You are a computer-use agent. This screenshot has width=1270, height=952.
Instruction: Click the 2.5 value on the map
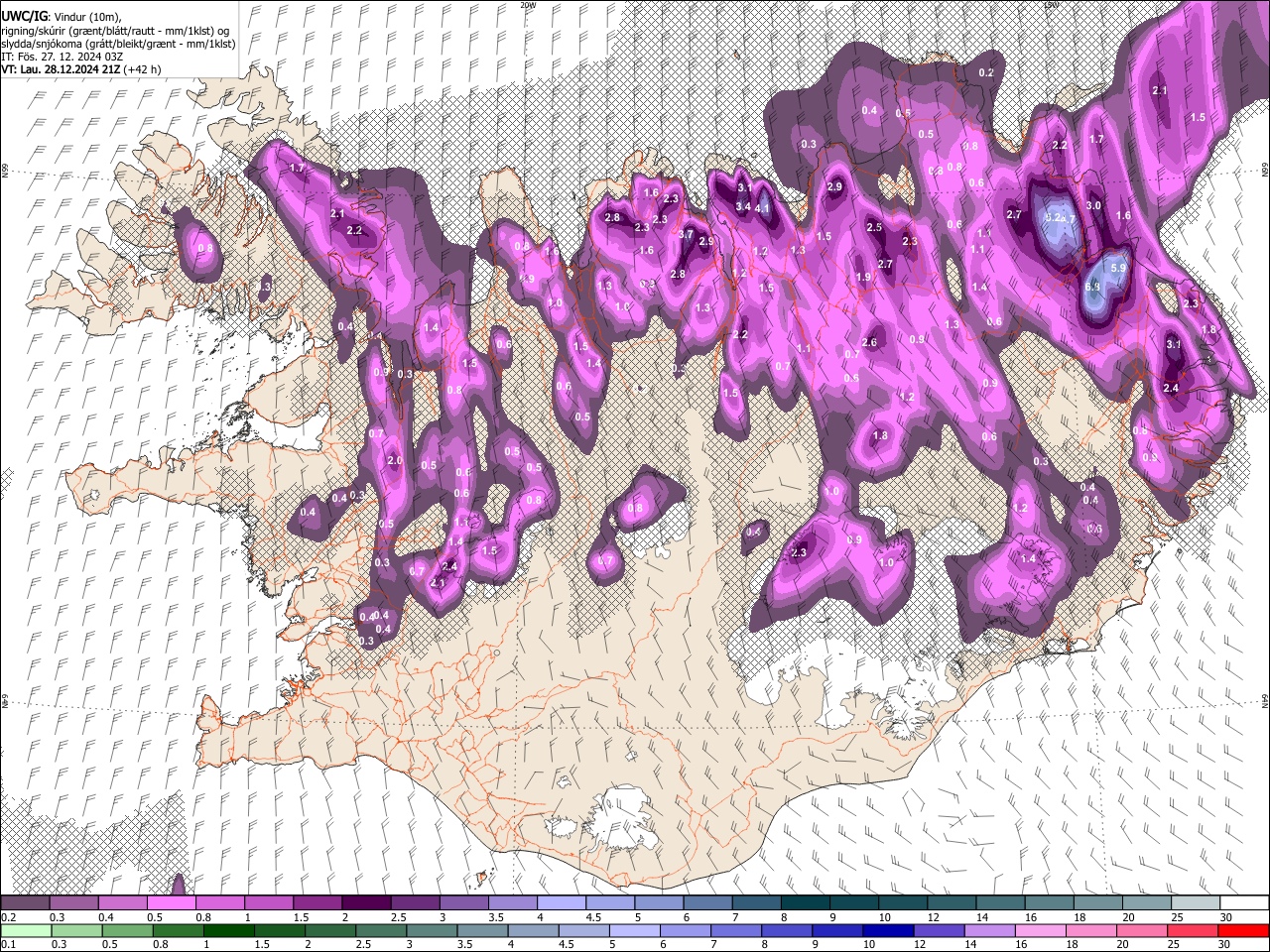coord(874,228)
